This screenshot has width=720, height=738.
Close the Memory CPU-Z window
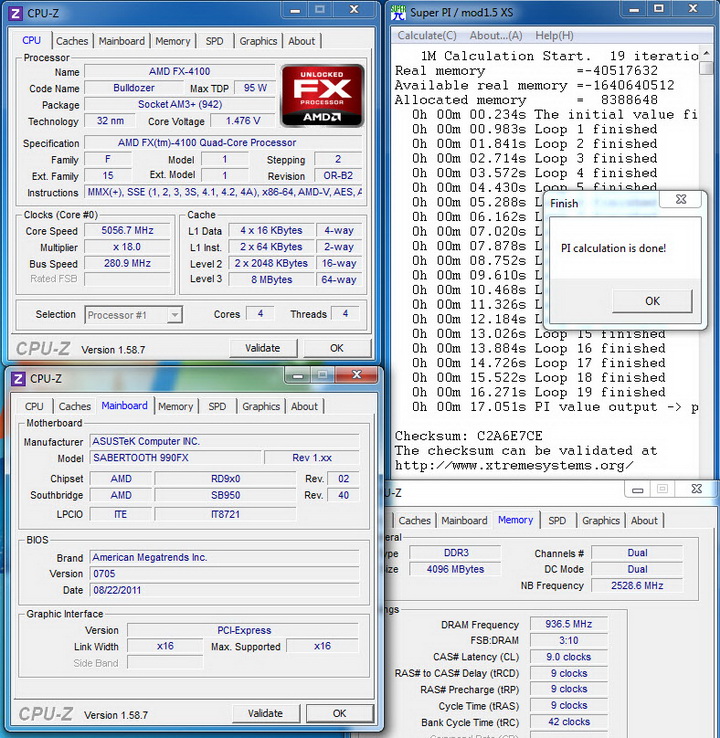(x=696, y=489)
